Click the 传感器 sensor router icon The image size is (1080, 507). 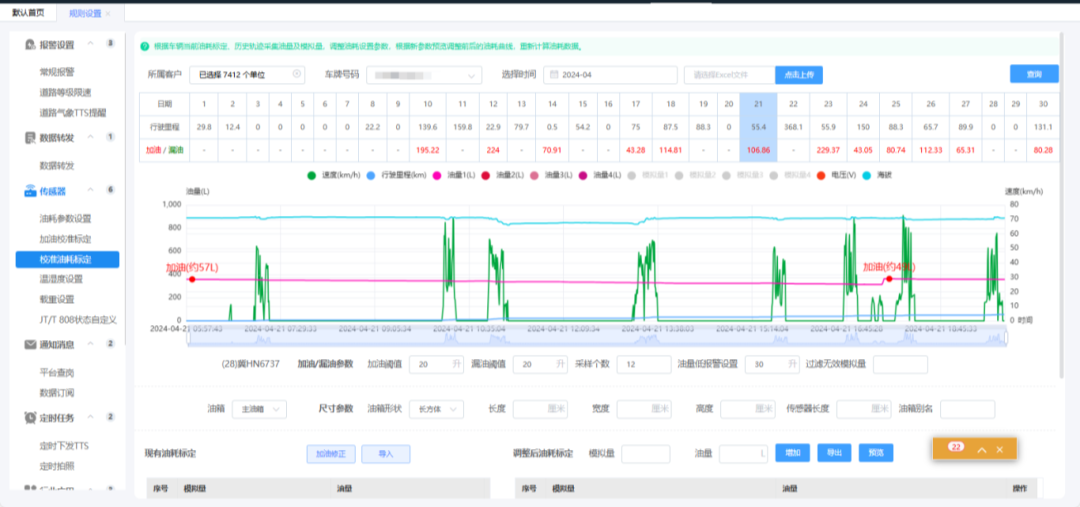[30, 191]
